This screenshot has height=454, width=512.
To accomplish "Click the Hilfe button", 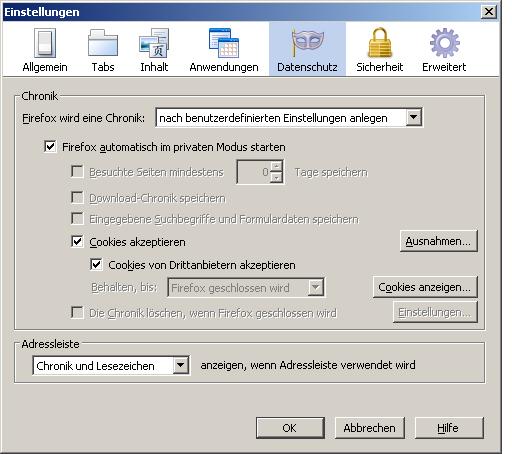I will pos(449,428).
